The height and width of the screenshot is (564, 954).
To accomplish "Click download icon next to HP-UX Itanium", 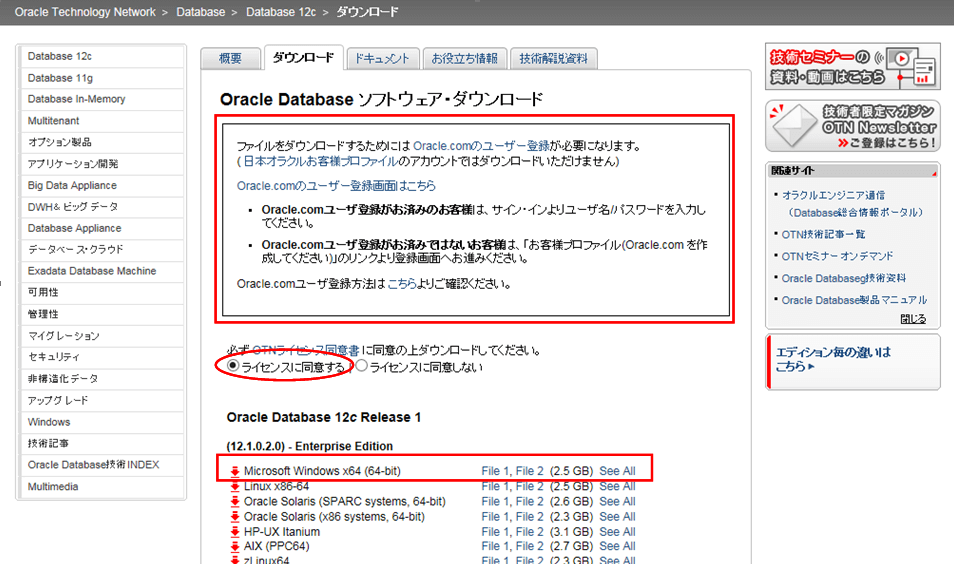I will [235, 532].
